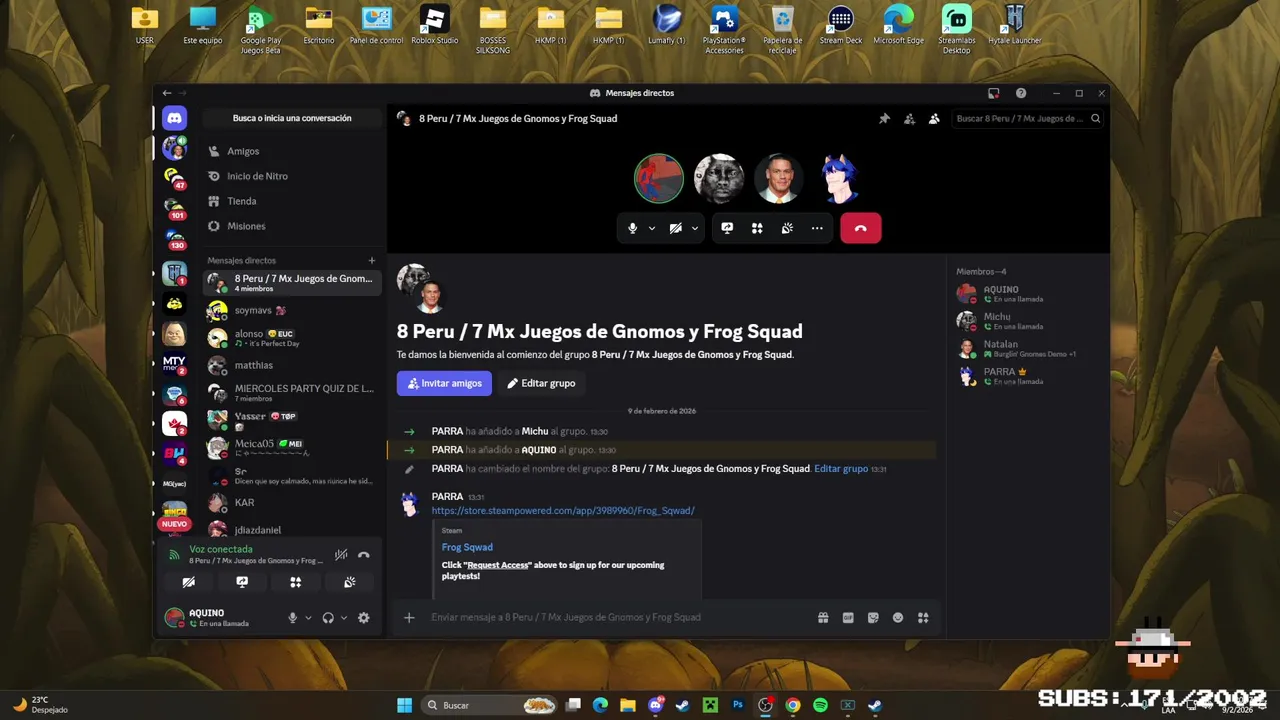Mute microphone in the call controls

click(632, 228)
